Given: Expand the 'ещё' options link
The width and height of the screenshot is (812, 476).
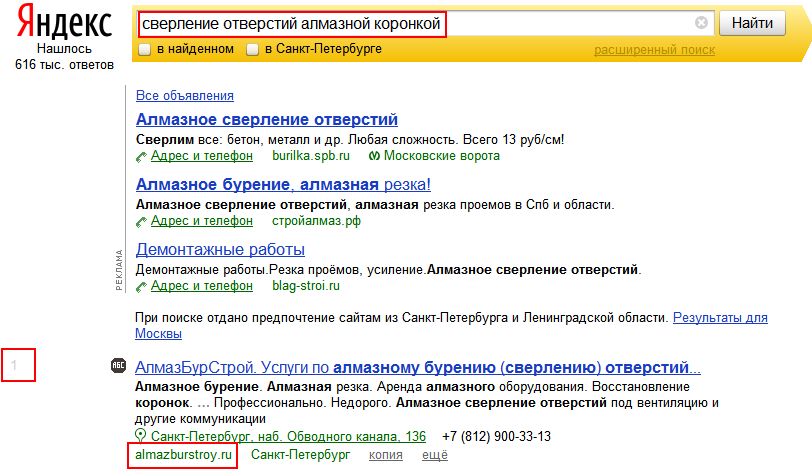Looking at the screenshot, I should click(x=435, y=455).
